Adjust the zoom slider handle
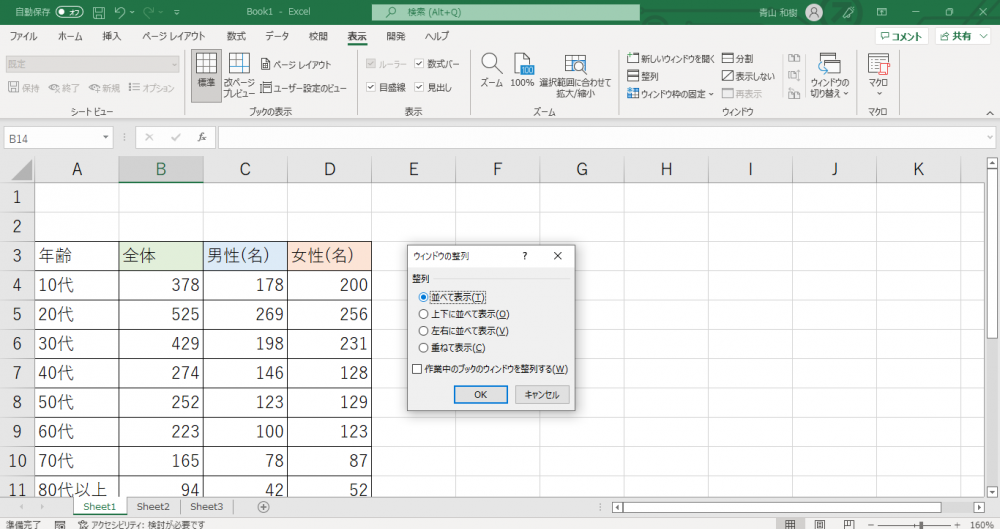 [x=920, y=525]
